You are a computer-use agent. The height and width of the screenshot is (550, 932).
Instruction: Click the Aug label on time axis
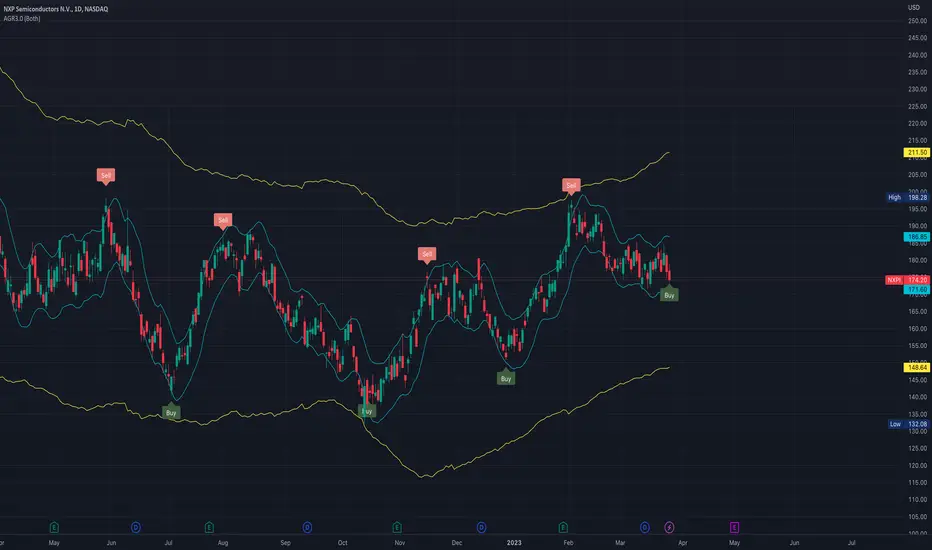(223, 543)
